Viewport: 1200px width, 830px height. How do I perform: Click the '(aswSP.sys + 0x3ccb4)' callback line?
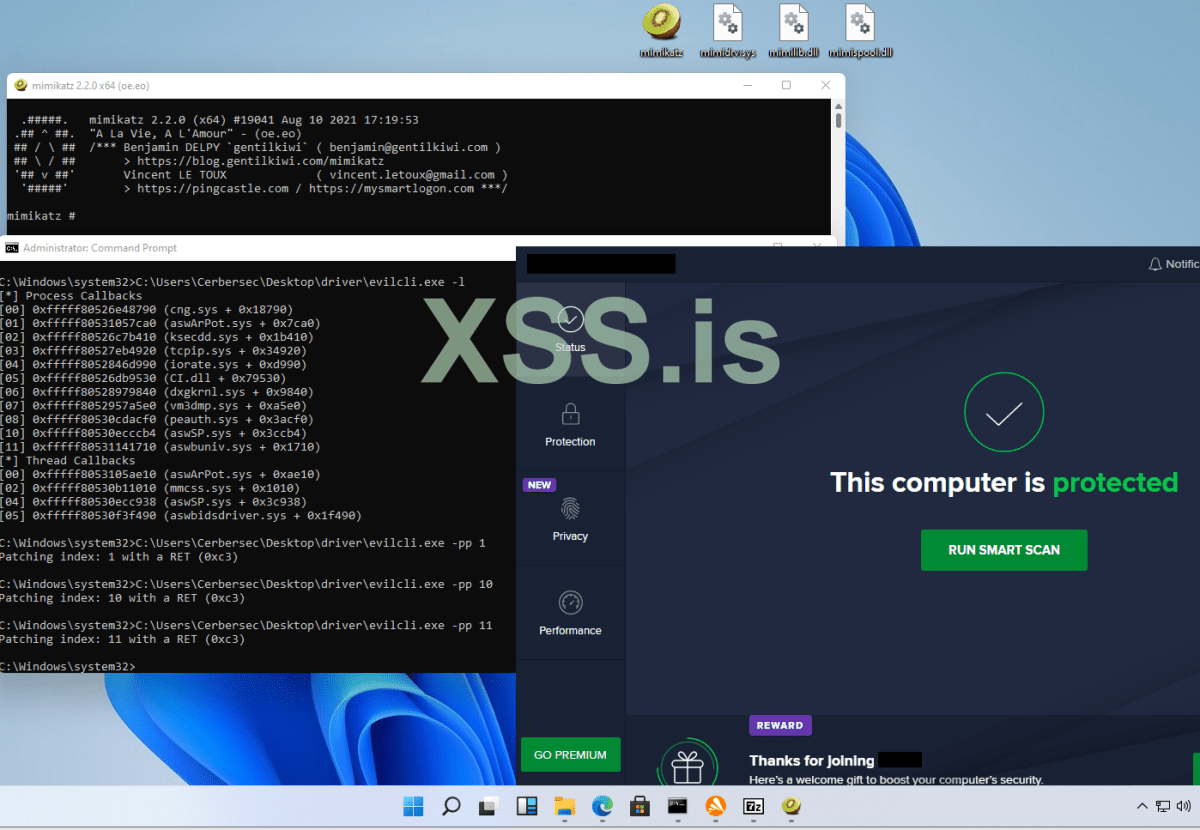(x=153, y=434)
